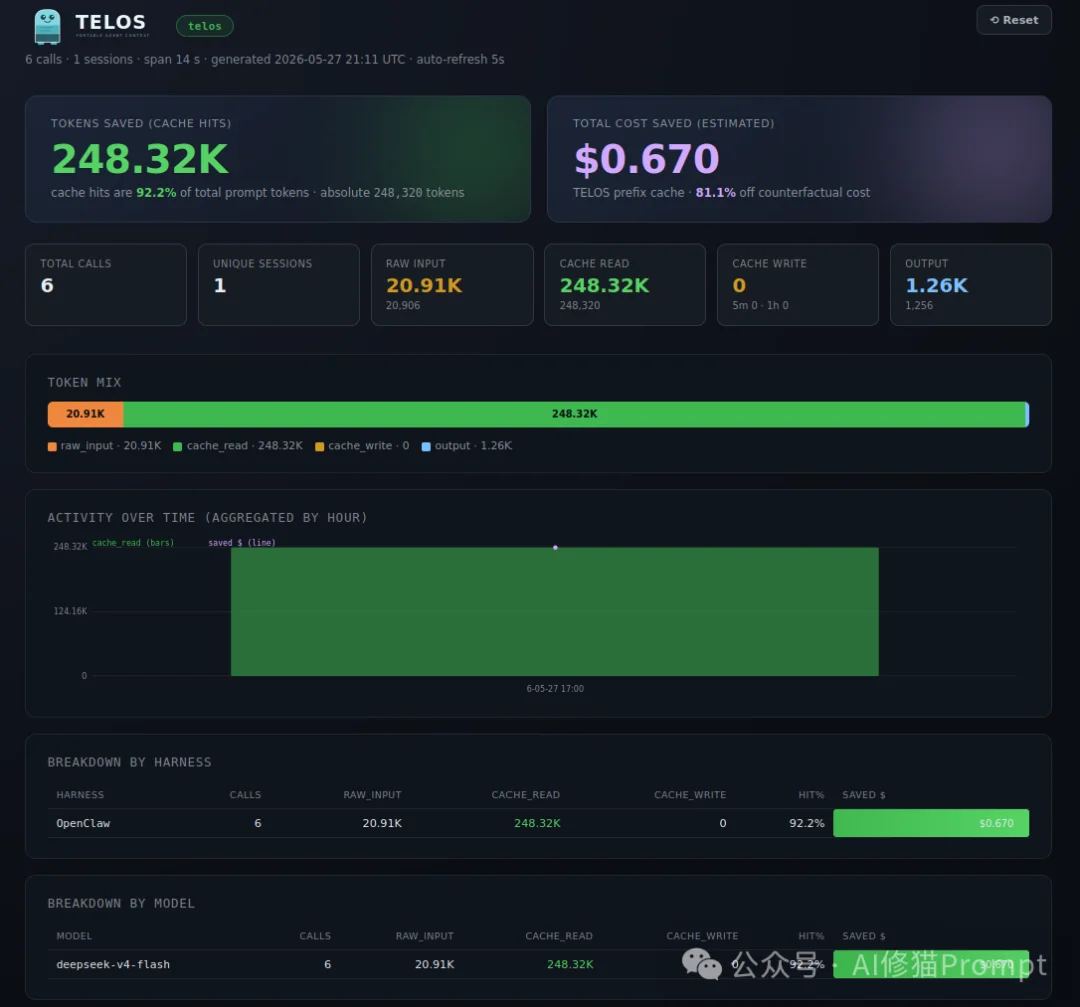The height and width of the screenshot is (1007, 1080).
Task: Select the Unique Sessions stat card
Action: (278, 284)
